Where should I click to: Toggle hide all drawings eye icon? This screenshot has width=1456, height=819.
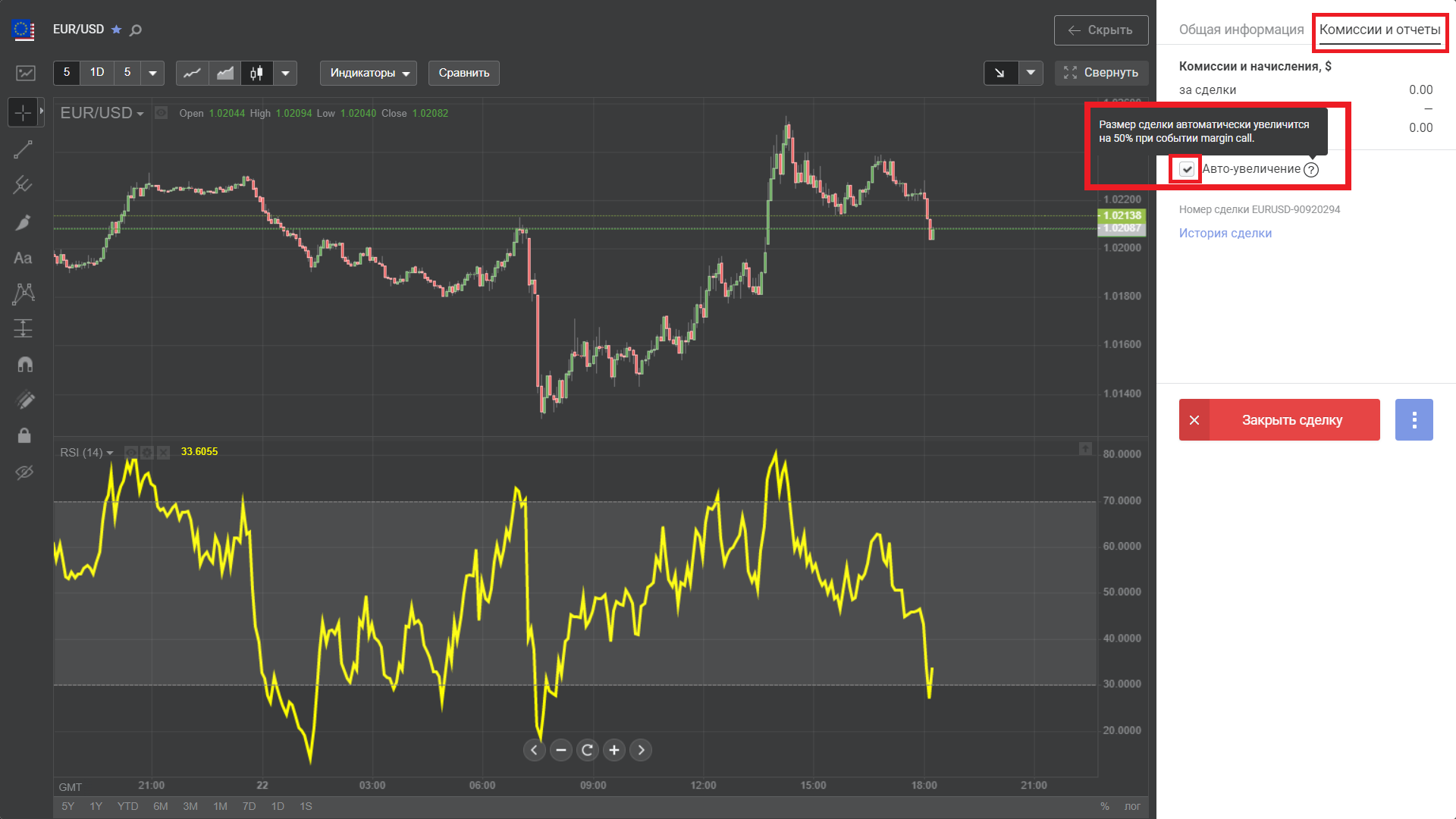click(24, 472)
